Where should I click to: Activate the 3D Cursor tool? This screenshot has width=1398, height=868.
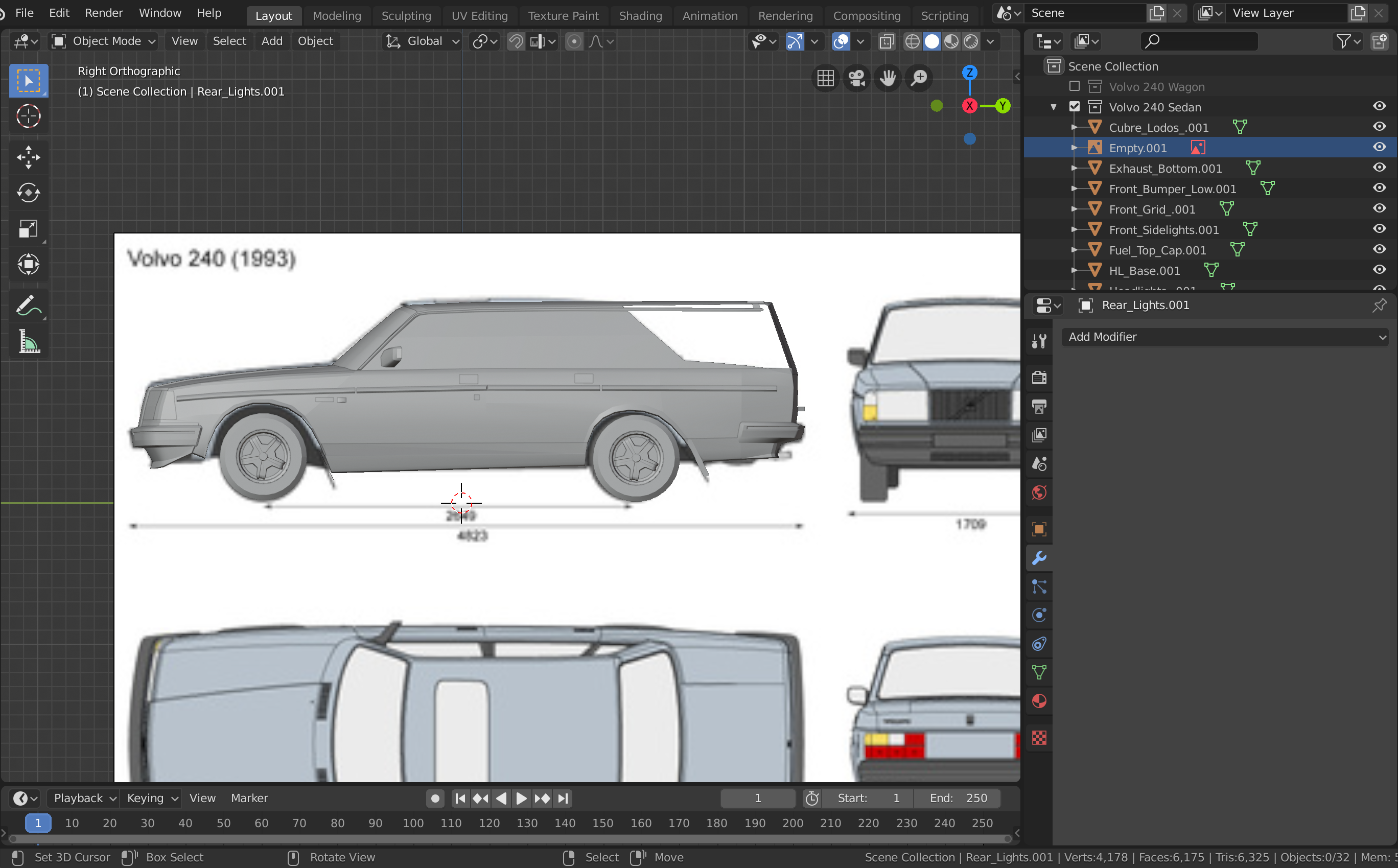pos(28,116)
